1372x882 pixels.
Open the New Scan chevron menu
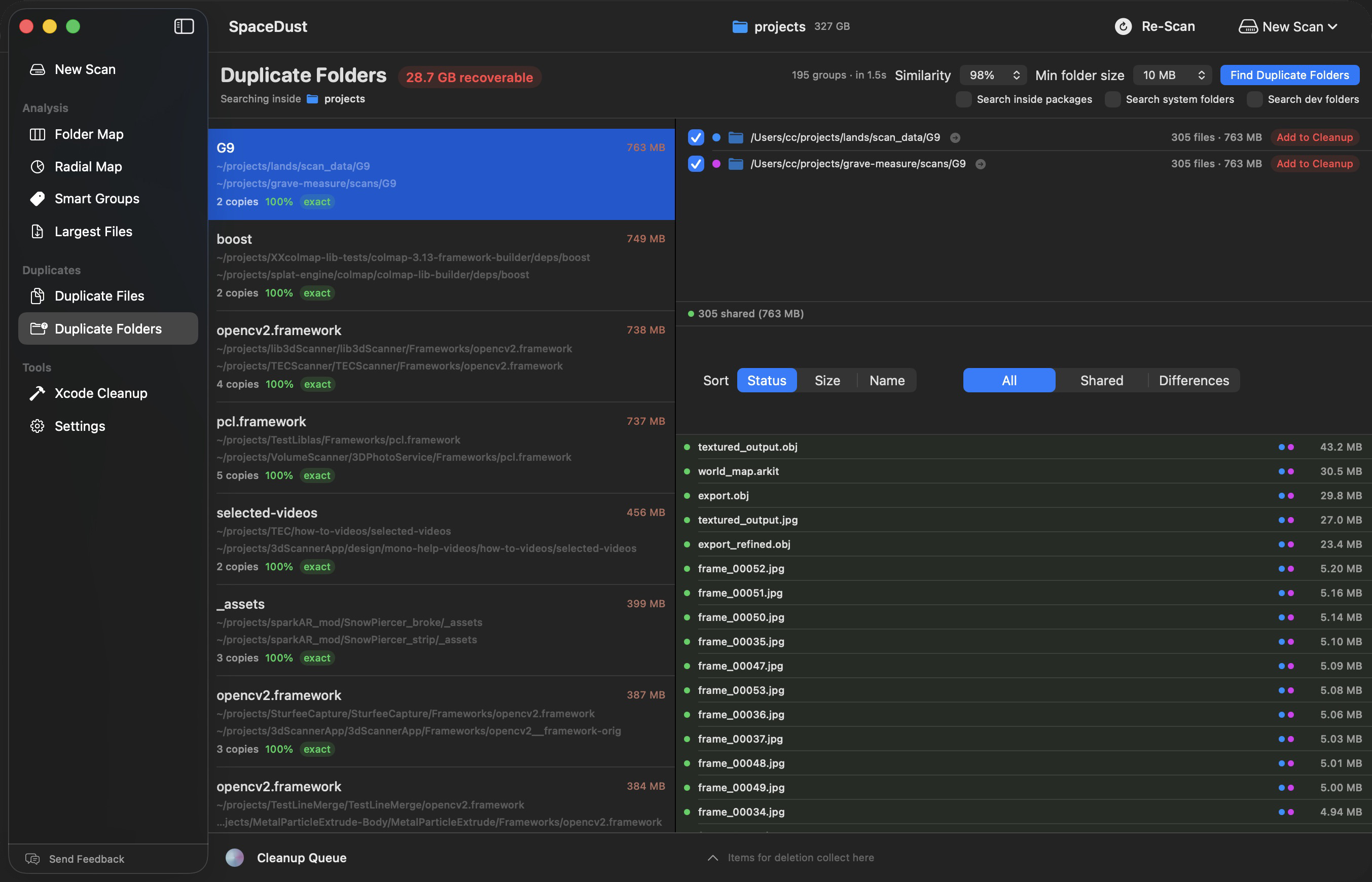coord(1332,26)
